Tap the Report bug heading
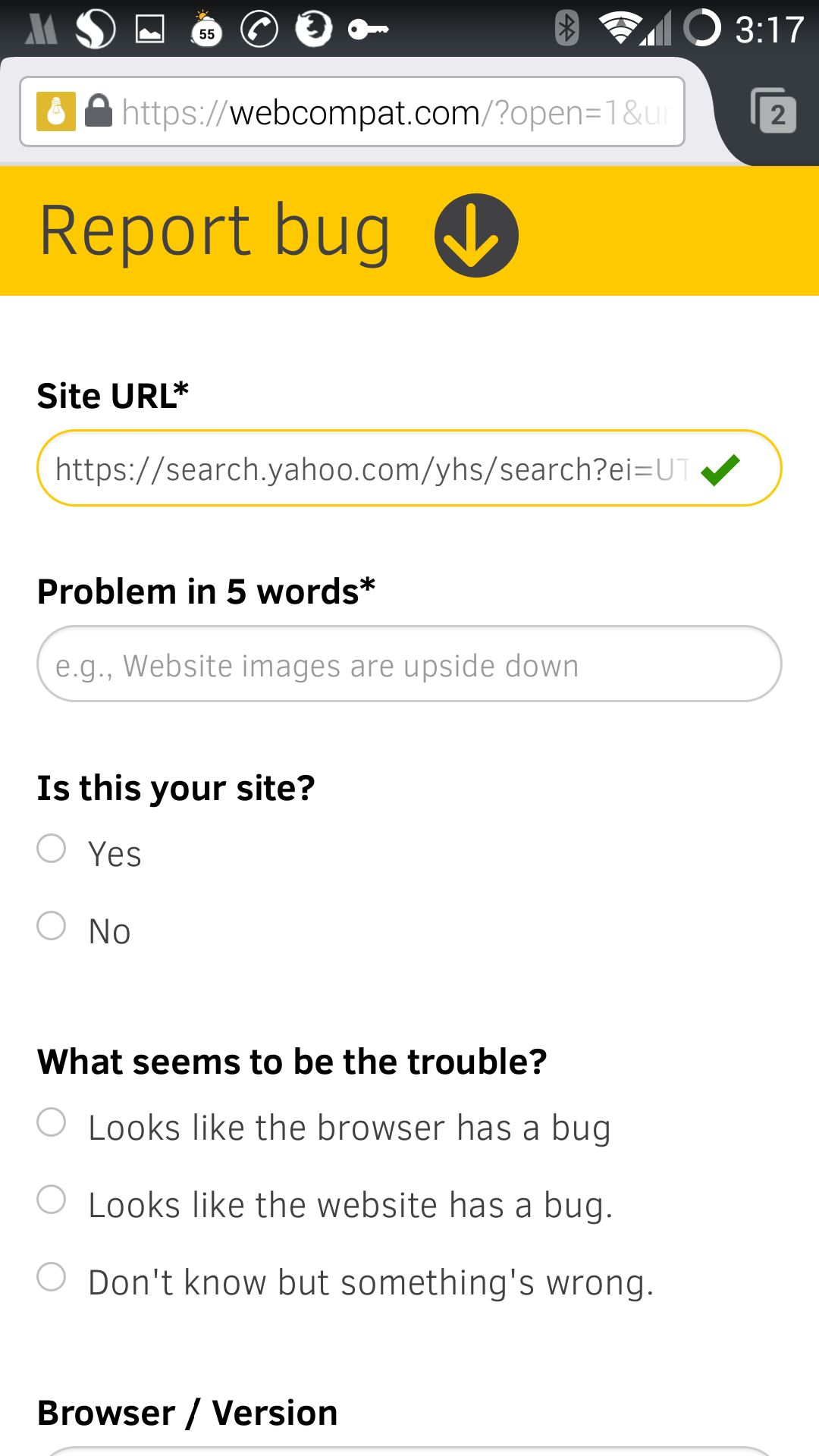 click(x=215, y=231)
